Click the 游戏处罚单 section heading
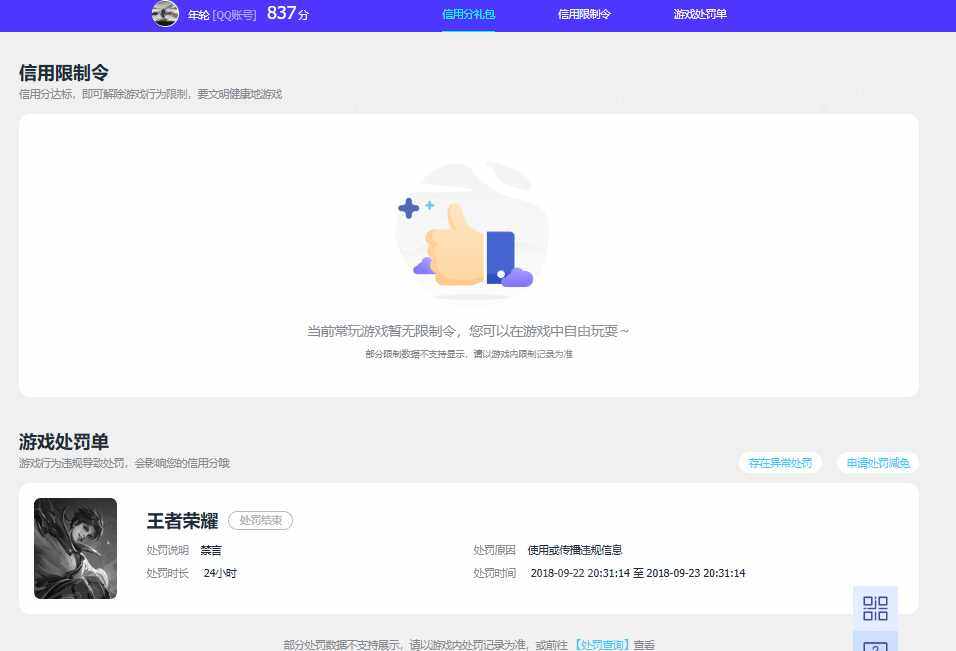 [64, 441]
